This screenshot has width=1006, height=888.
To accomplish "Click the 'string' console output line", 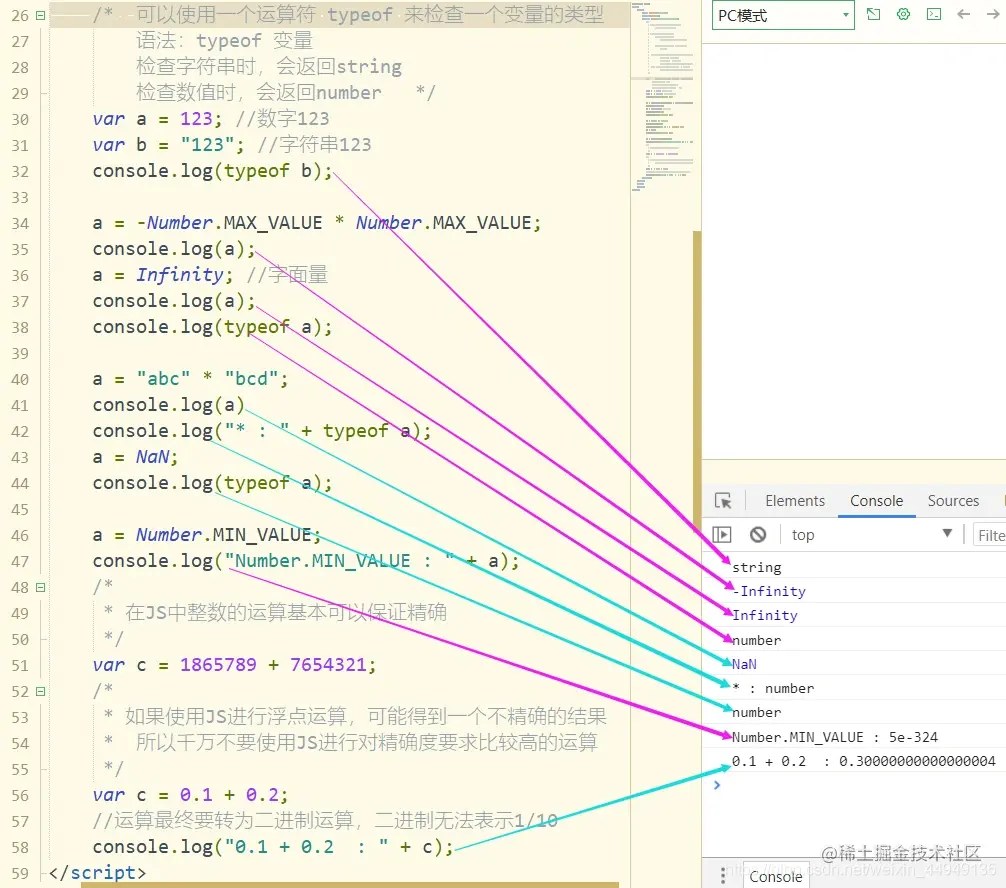I will coord(756,567).
